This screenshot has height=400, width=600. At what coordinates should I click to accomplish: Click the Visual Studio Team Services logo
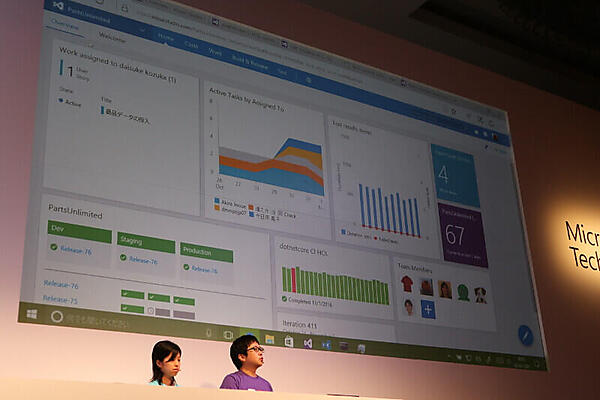(58, 5)
